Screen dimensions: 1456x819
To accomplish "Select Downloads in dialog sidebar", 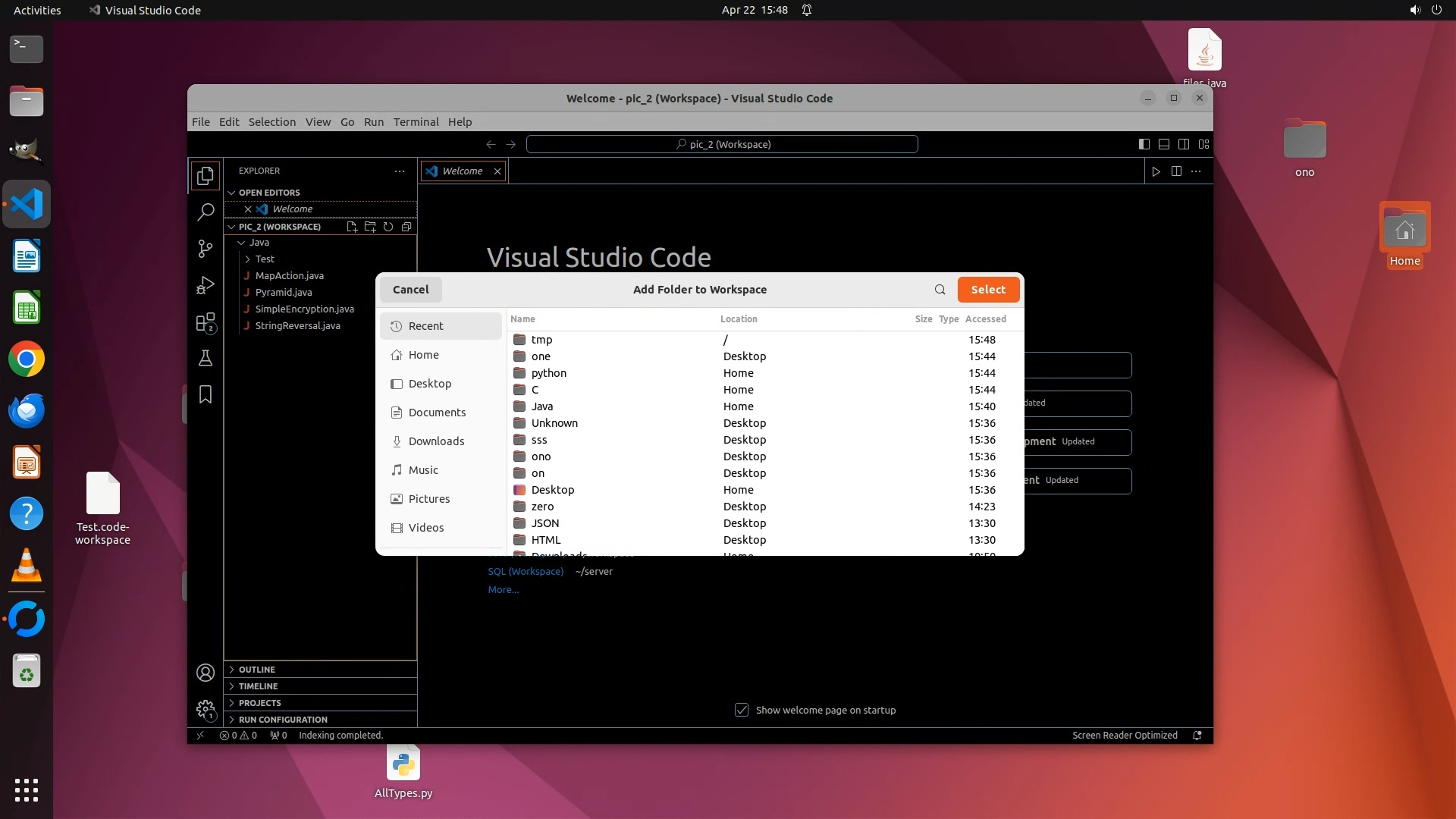I will point(436,441).
